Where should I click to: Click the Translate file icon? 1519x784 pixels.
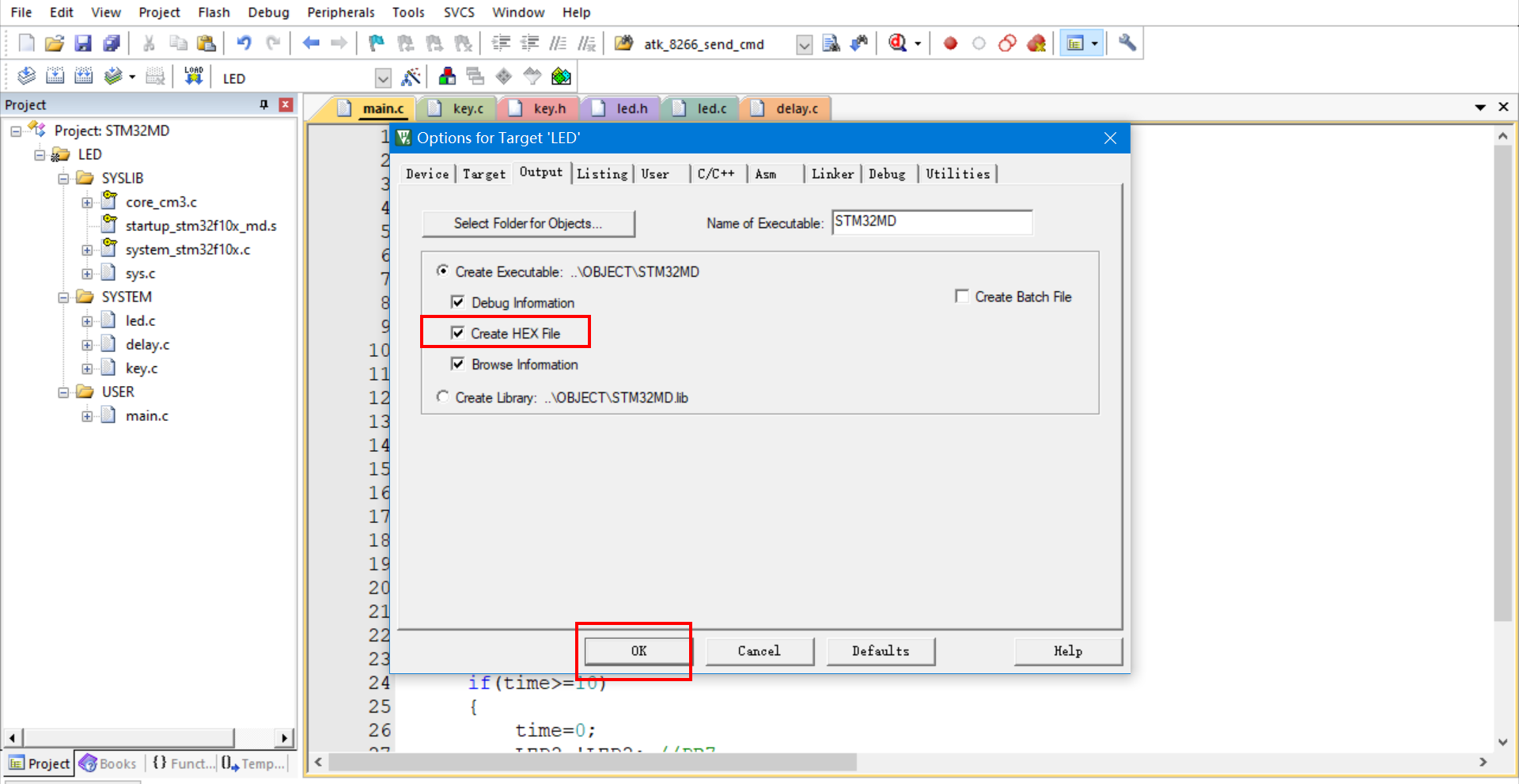coord(26,77)
